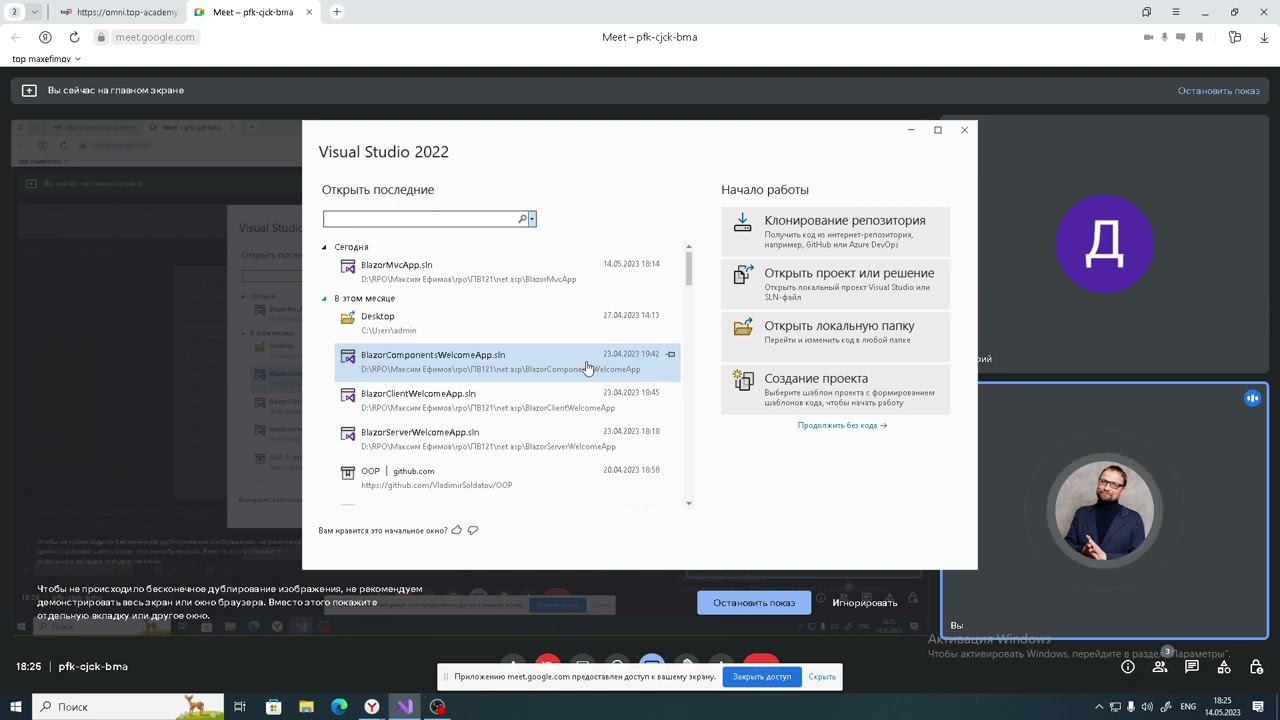Open the Desktop recent folder entry

507,323
